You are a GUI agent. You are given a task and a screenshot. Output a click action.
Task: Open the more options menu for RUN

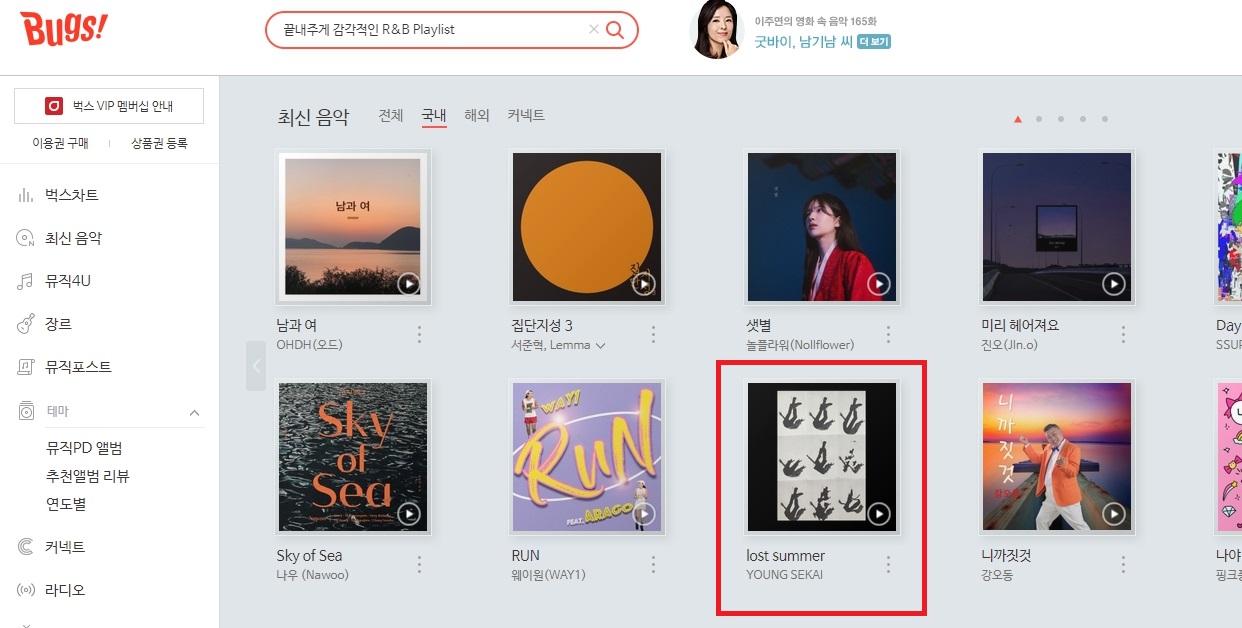(x=653, y=564)
